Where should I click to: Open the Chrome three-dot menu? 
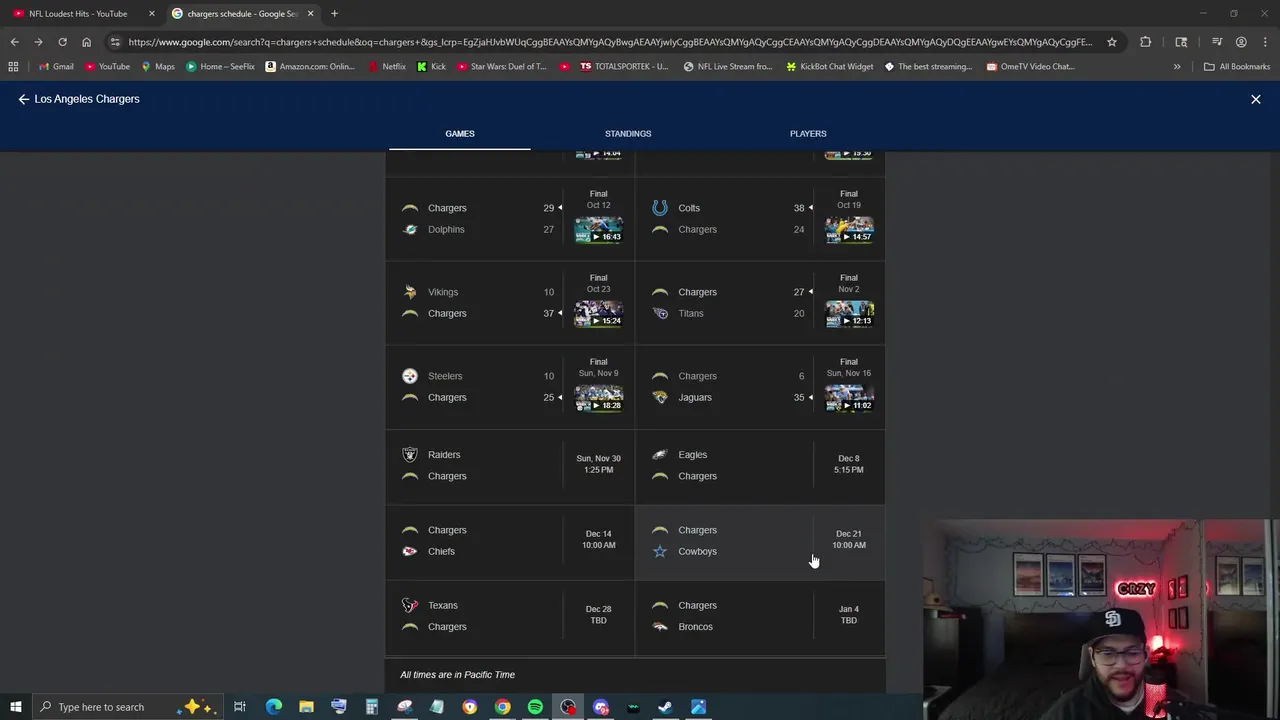pyautogui.click(x=1265, y=42)
